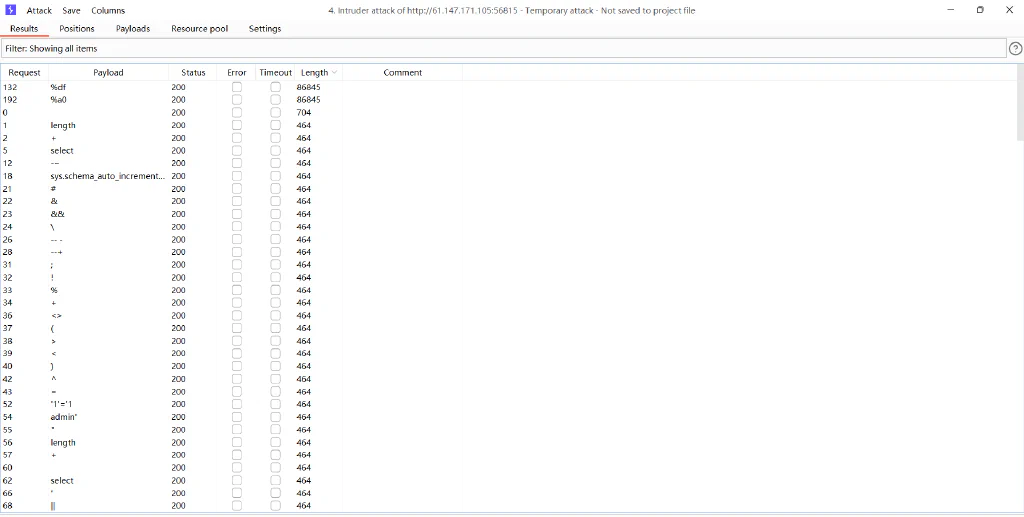Tick the Error checkbox for request 132
Viewport: 1024px width, 517px height.
point(236,87)
